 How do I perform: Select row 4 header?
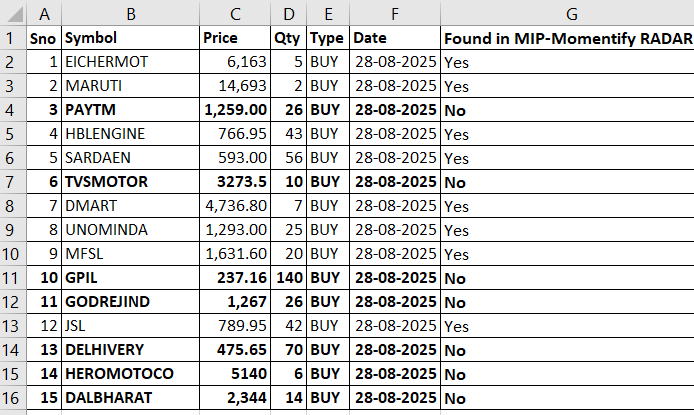(x=13, y=110)
